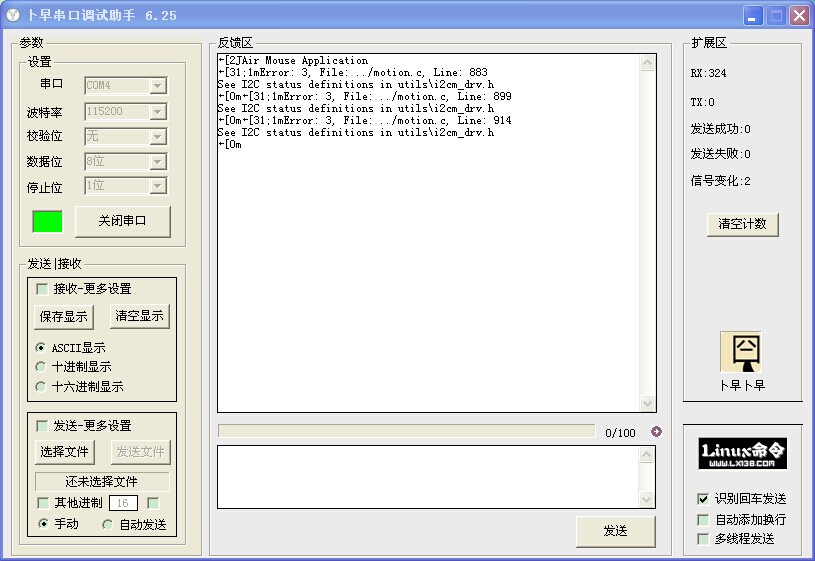The image size is (815, 561).
Task: Select 十六进制显示 radio button
Action: 41,386
